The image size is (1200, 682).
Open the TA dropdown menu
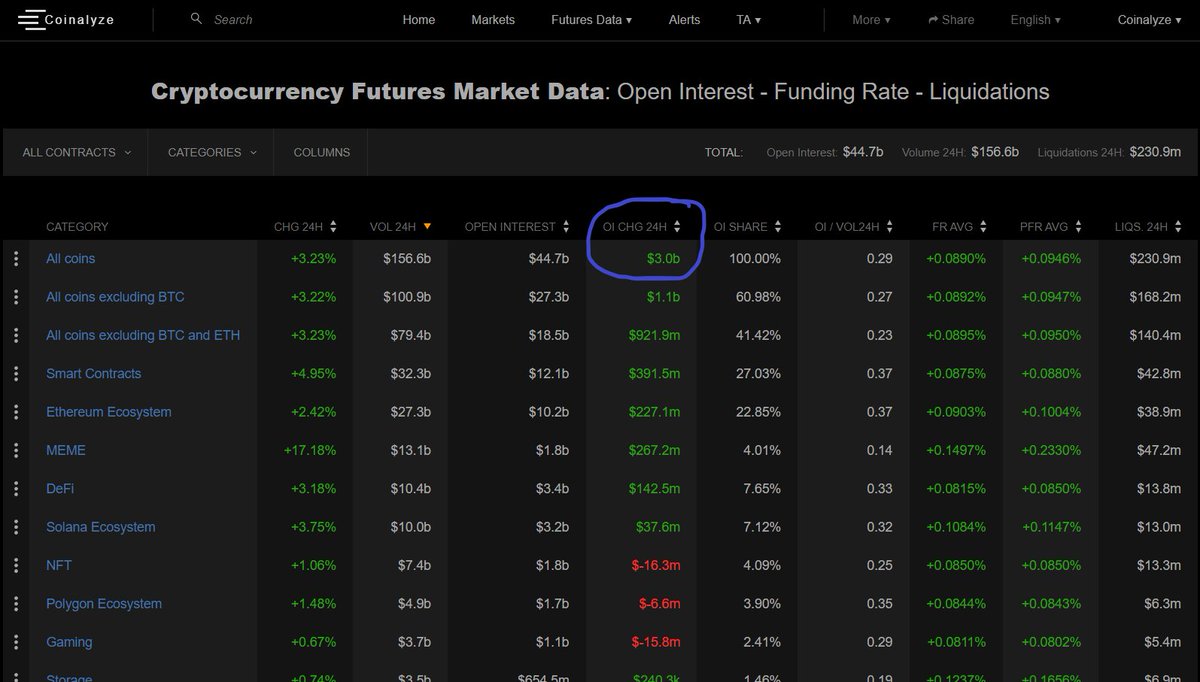(748, 20)
